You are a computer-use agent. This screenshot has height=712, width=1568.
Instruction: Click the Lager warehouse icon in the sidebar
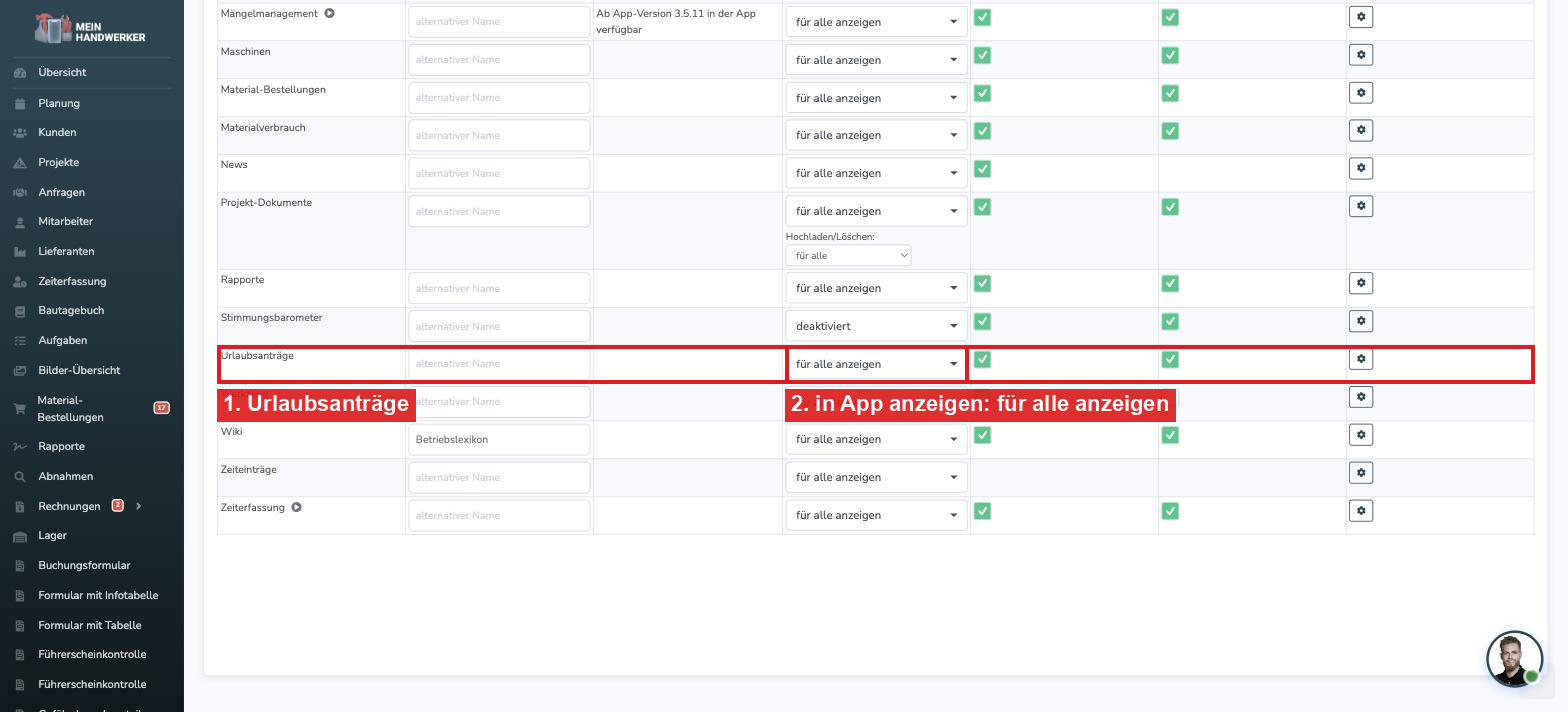[20, 536]
